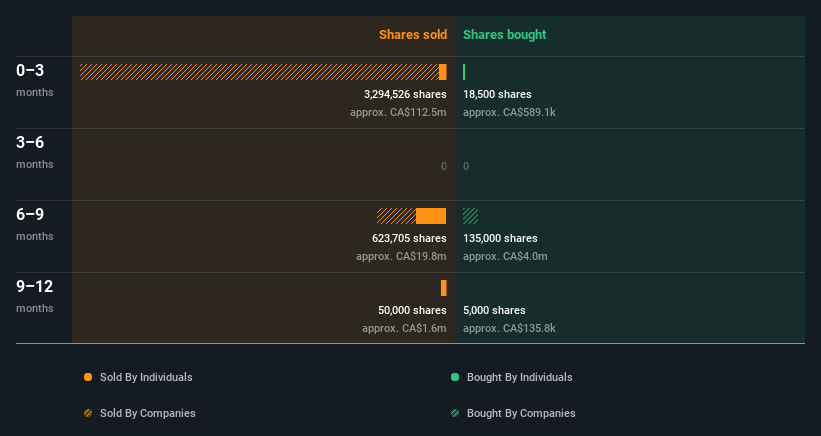Click the 6–9 months row label
The height and width of the screenshot is (436, 821).
(35, 224)
